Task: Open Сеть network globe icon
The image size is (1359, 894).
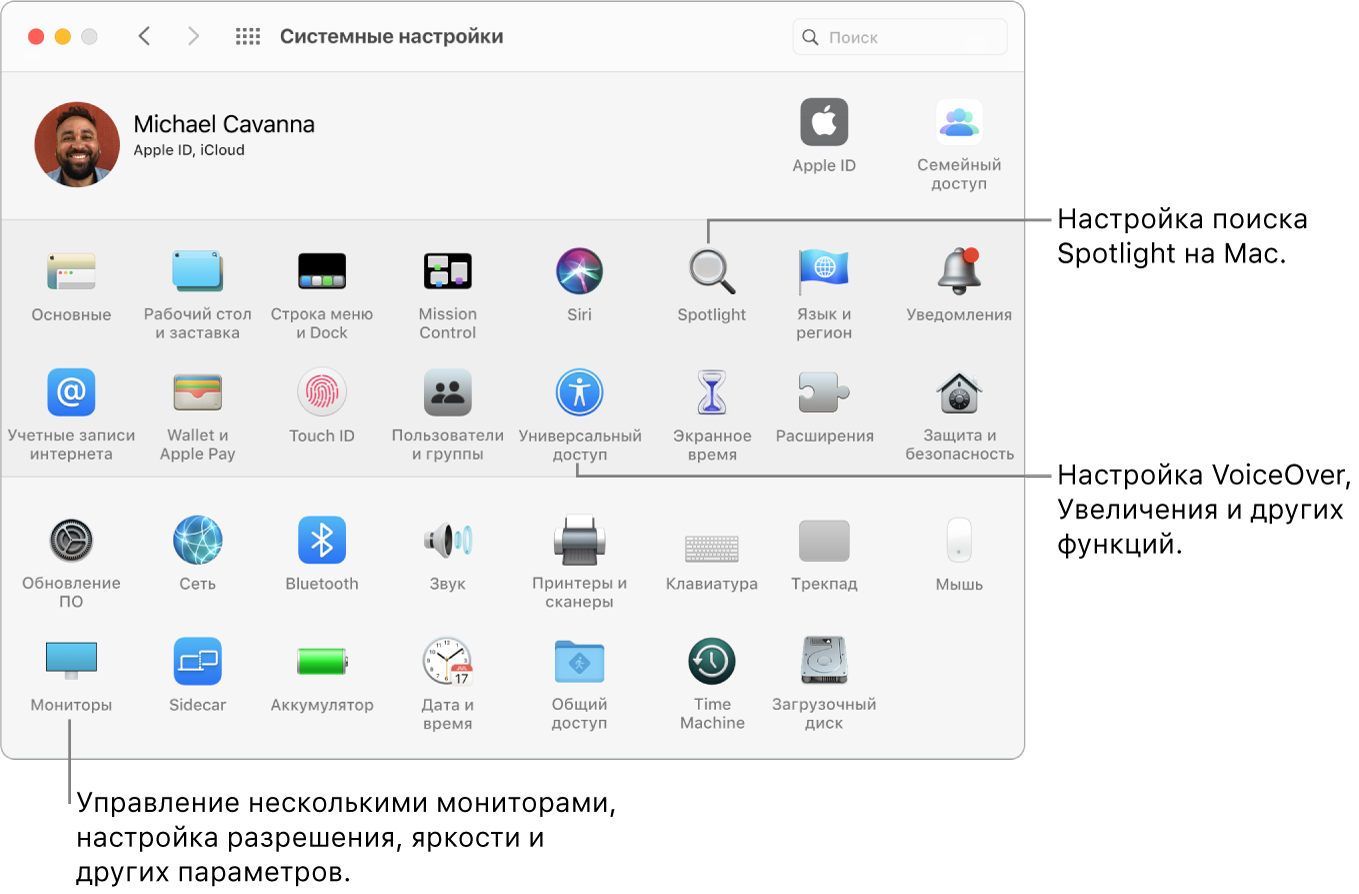Action: (197, 541)
